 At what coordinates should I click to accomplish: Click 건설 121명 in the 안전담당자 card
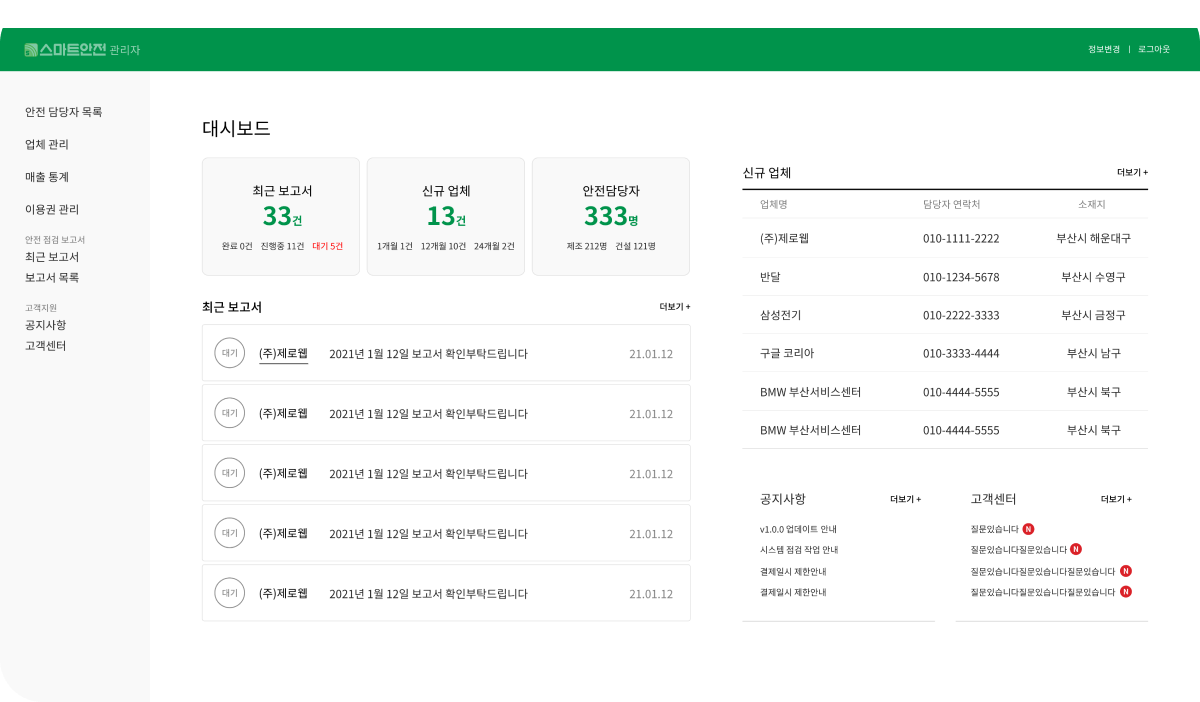[635, 246]
